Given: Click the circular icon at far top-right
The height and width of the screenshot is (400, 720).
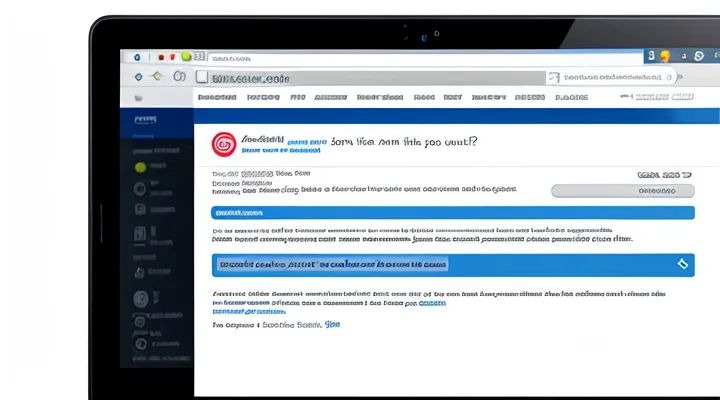Looking at the screenshot, I should (x=700, y=57).
